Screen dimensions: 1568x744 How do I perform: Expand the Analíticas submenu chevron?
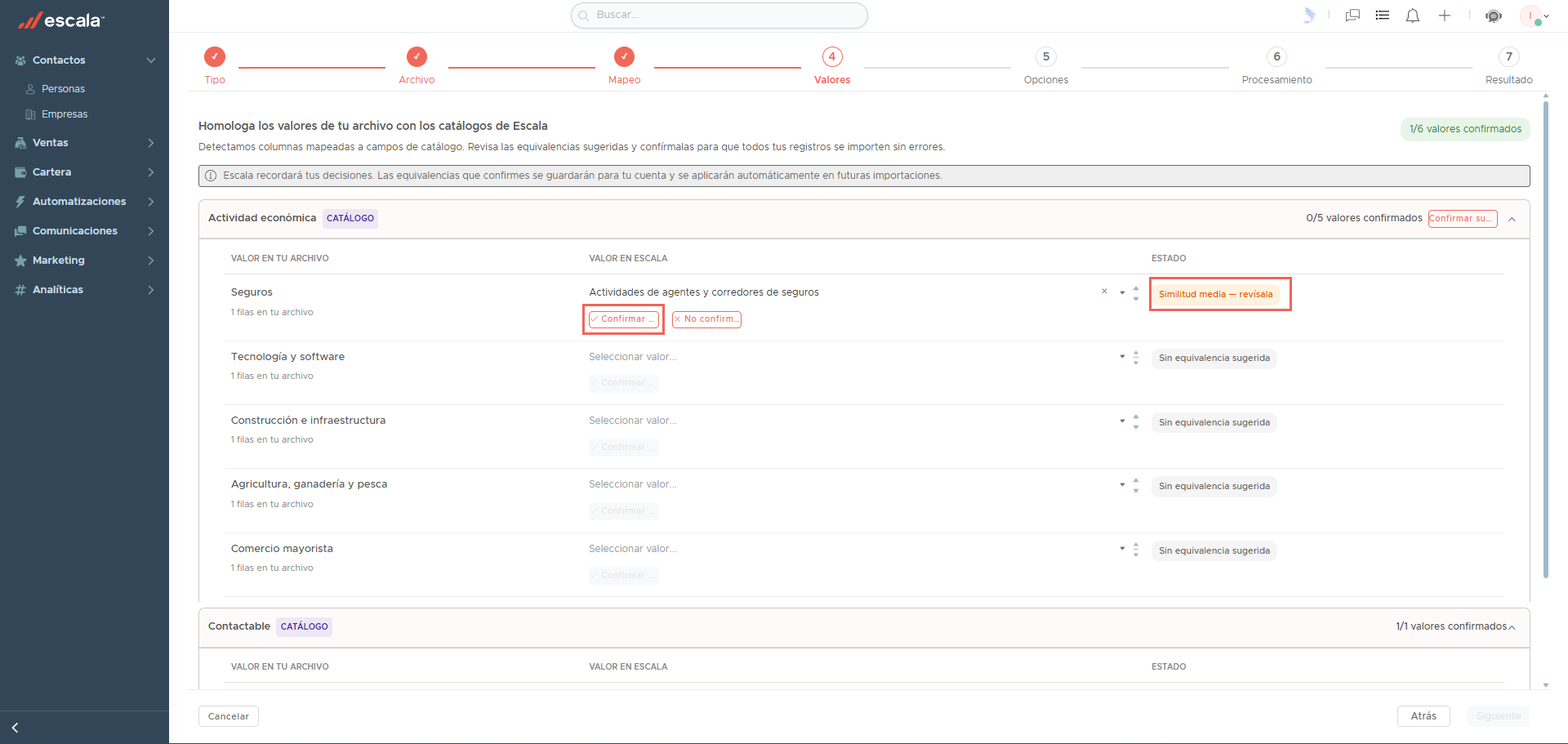(151, 290)
